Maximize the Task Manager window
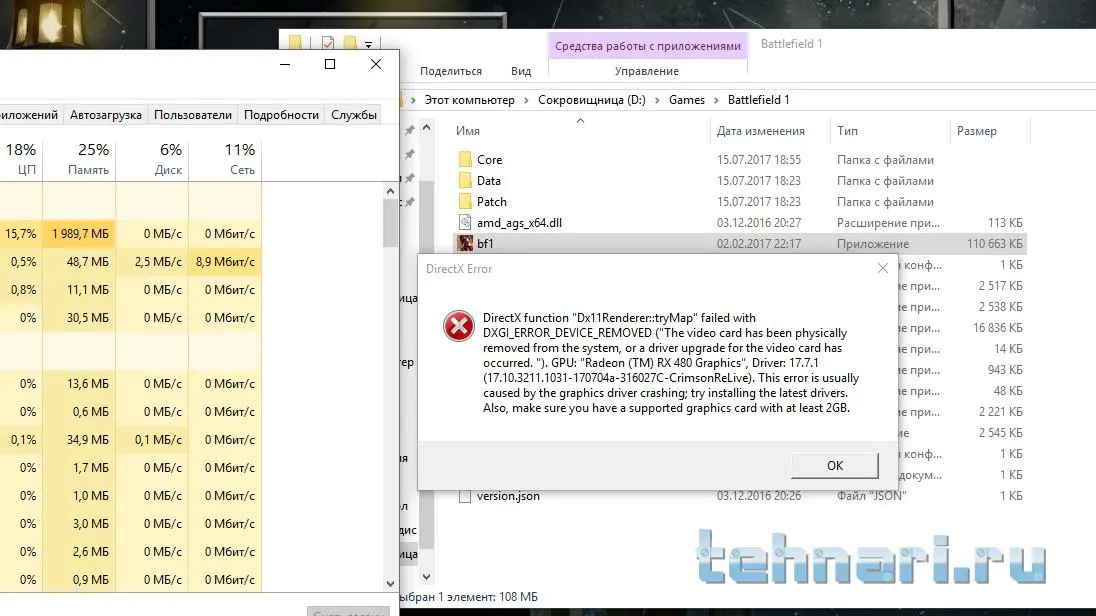Viewport: 1096px width, 616px height. pyautogui.click(x=330, y=64)
